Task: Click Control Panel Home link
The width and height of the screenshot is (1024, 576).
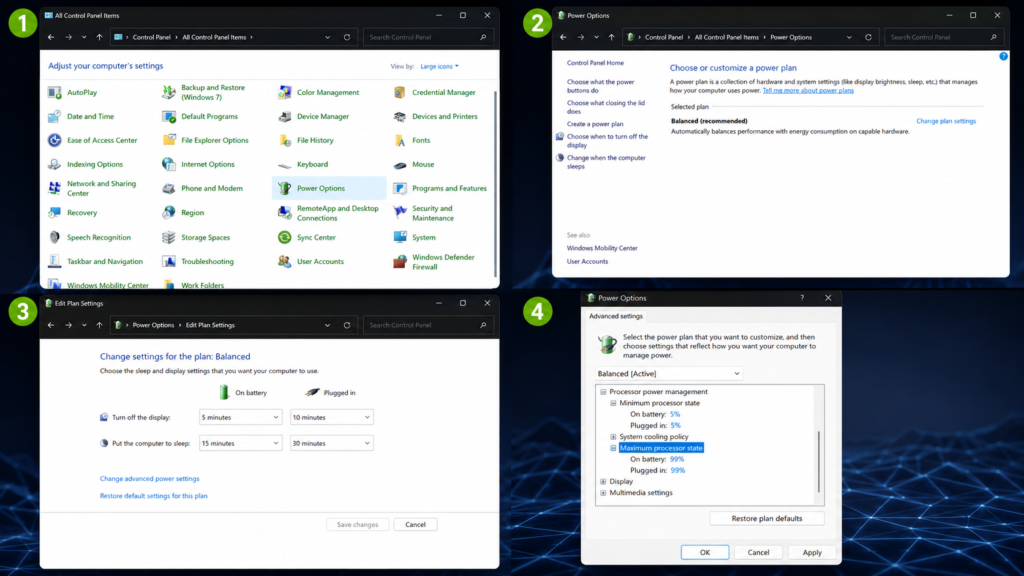Action: pos(595,63)
